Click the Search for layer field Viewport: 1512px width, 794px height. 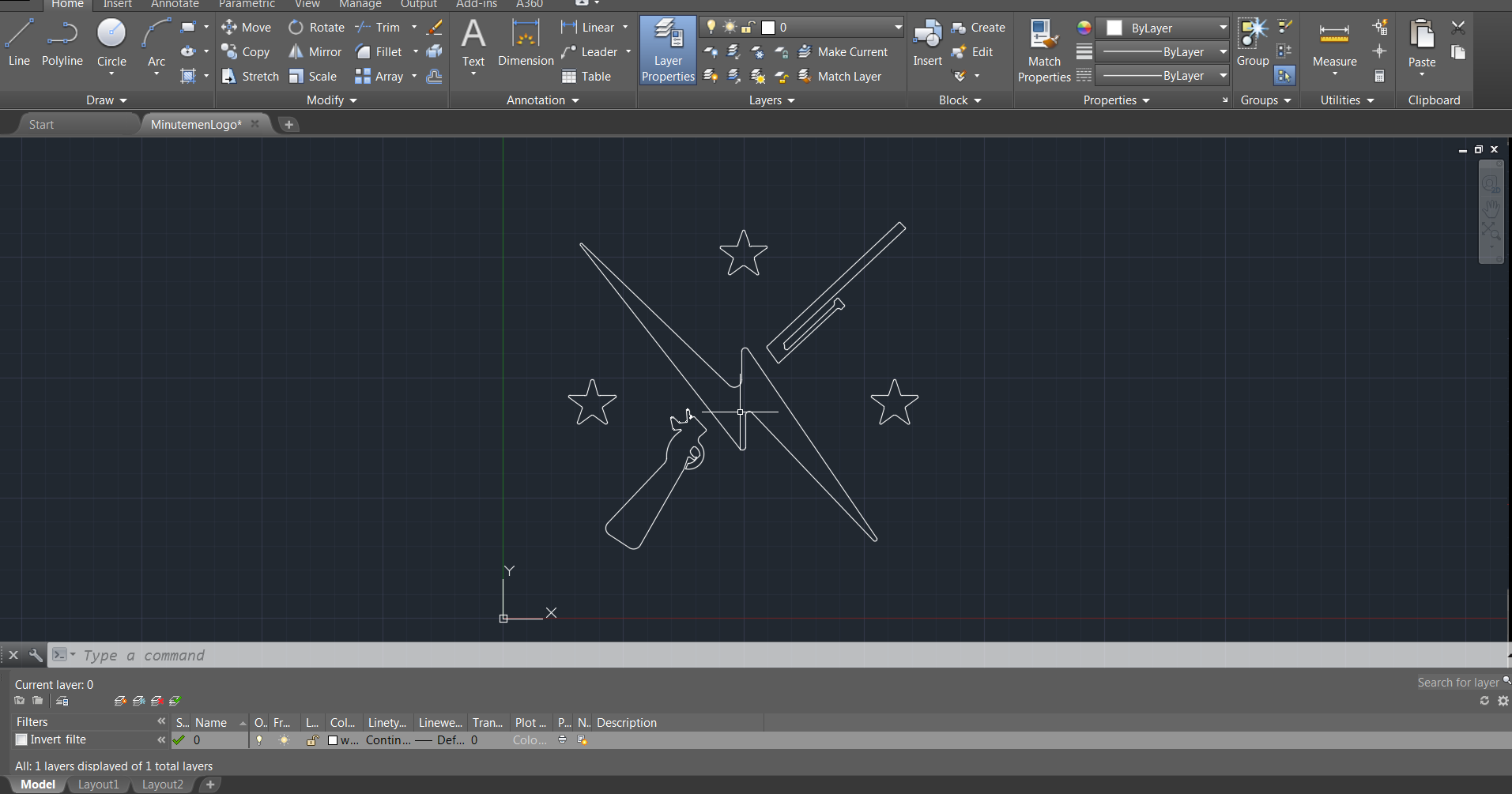click(1457, 683)
